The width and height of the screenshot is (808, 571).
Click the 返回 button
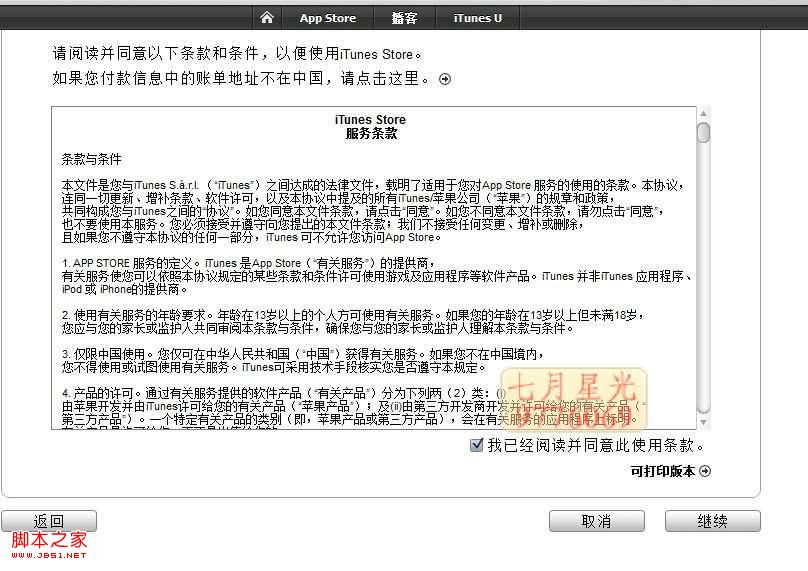pyautogui.click(x=49, y=521)
